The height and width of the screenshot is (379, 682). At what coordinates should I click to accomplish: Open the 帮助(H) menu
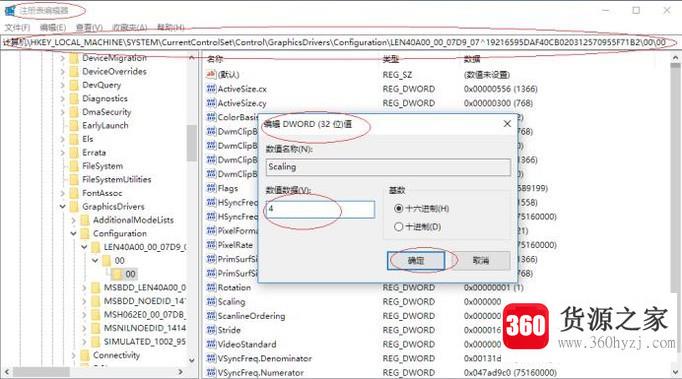170,27
